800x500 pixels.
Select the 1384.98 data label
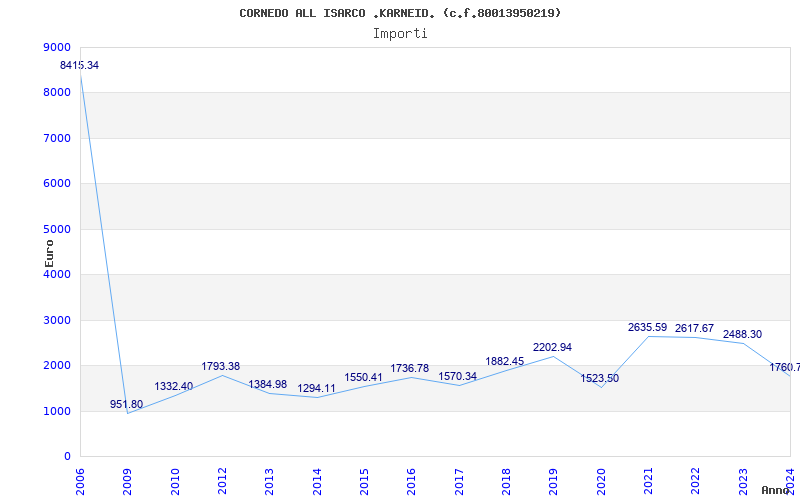tap(268, 385)
